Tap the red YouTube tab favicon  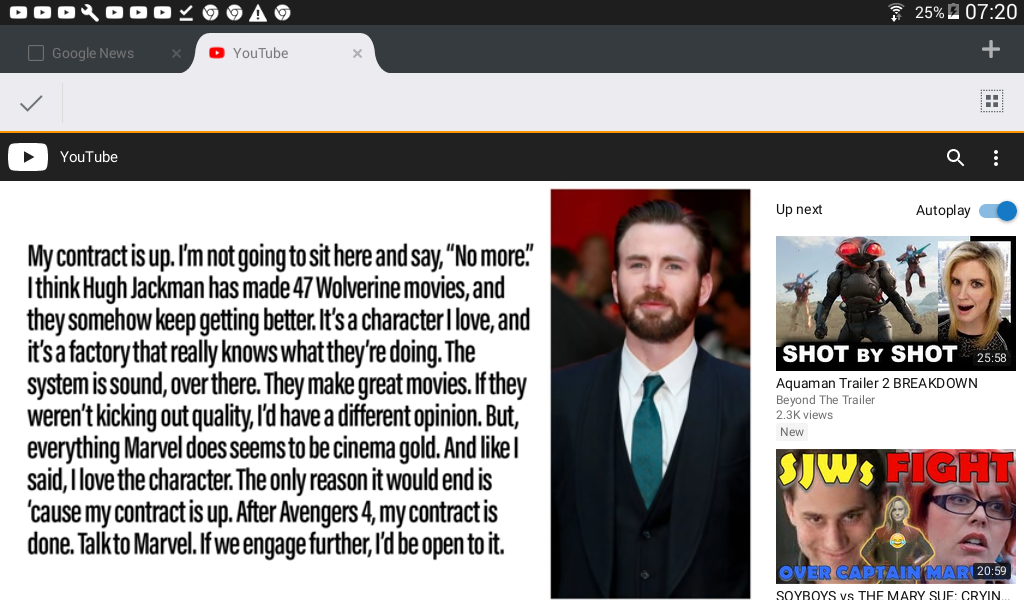(x=217, y=53)
